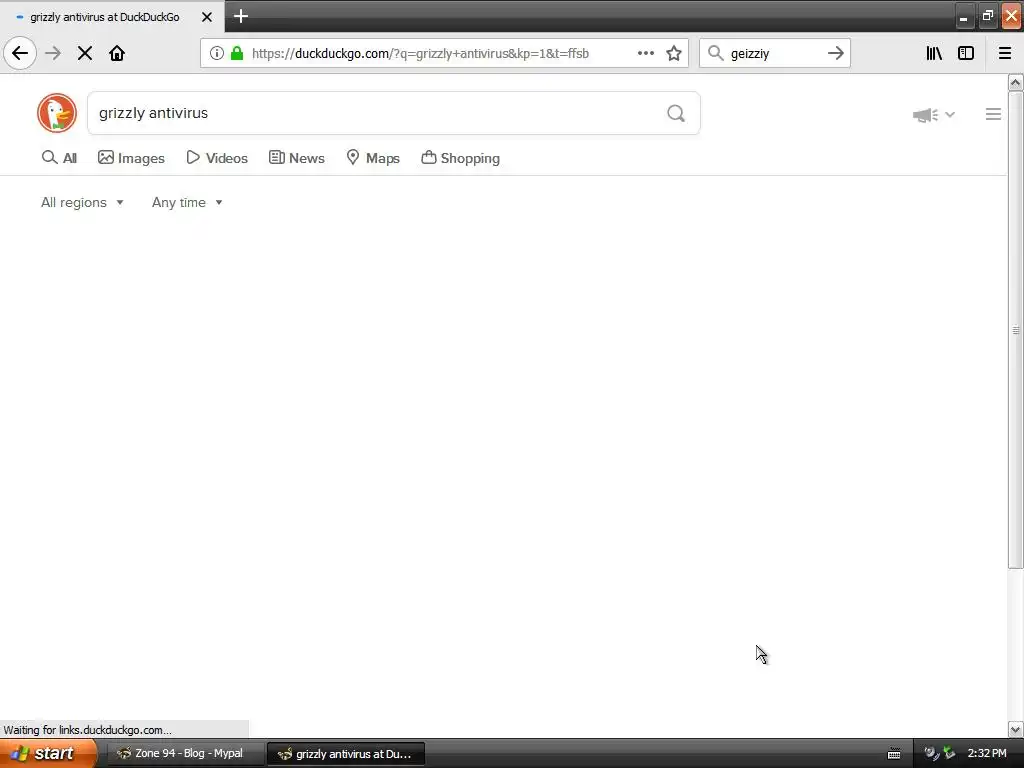Switch to Images results tab
1024x768 pixels.
131,158
